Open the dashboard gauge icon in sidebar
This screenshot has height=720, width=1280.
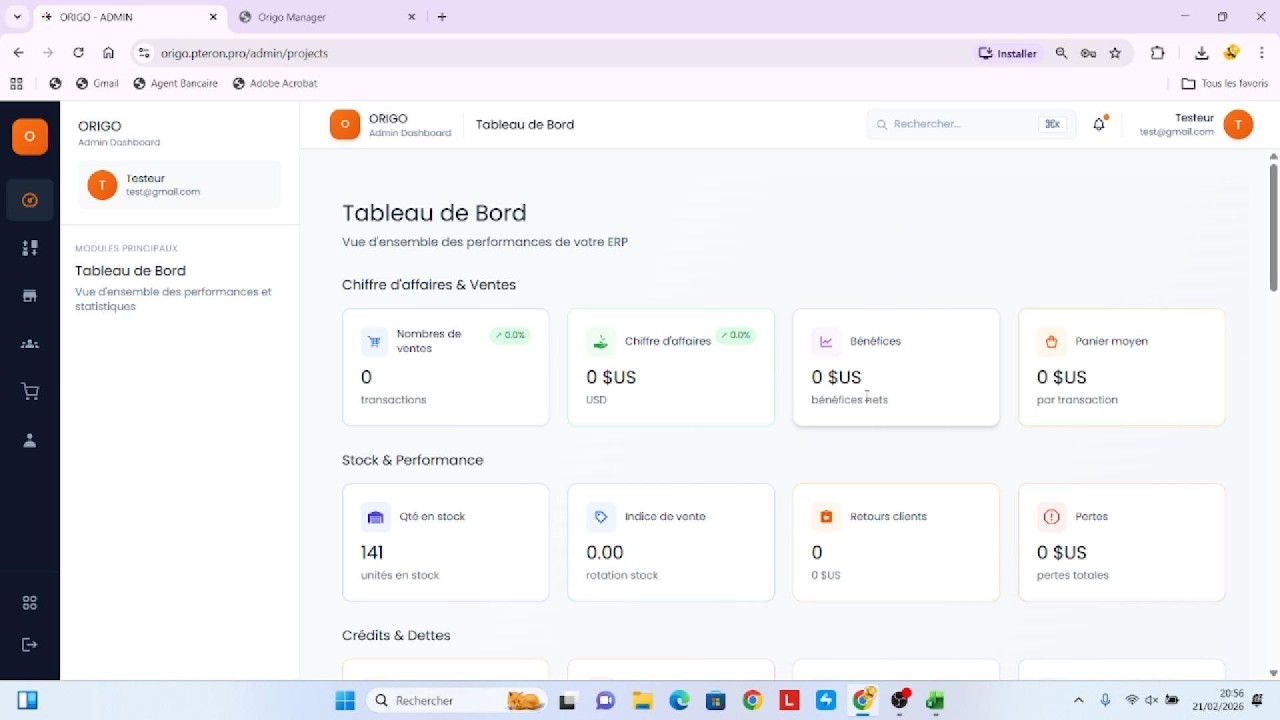coord(30,200)
